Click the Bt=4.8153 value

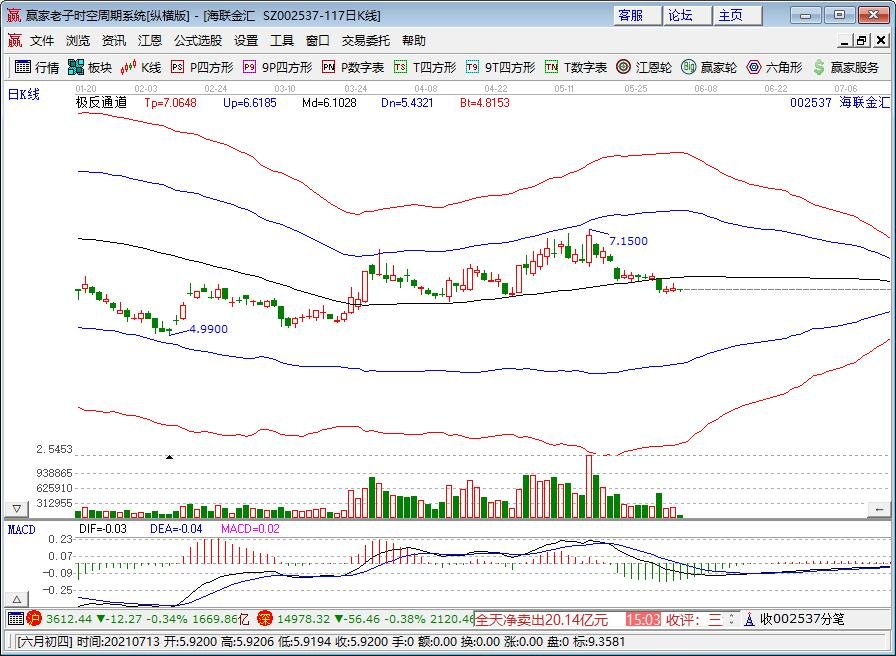point(485,103)
